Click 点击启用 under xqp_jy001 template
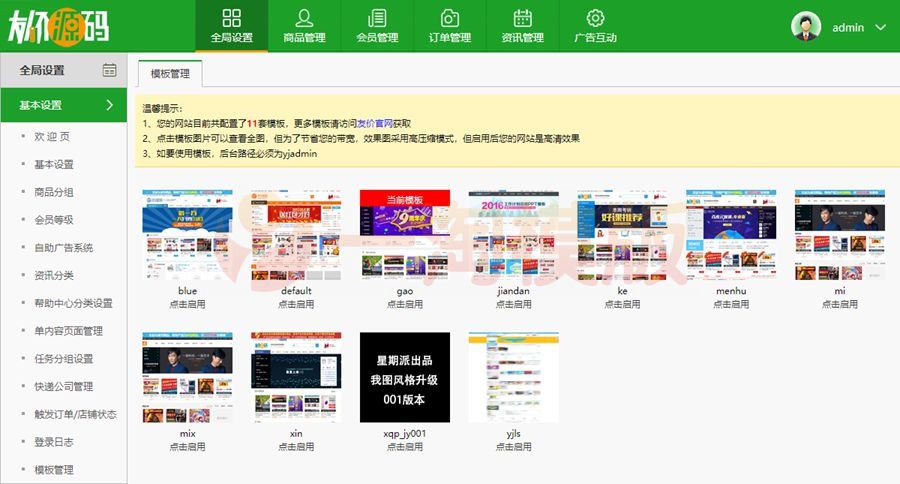The height and width of the screenshot is (484, 900). point(405,447)
